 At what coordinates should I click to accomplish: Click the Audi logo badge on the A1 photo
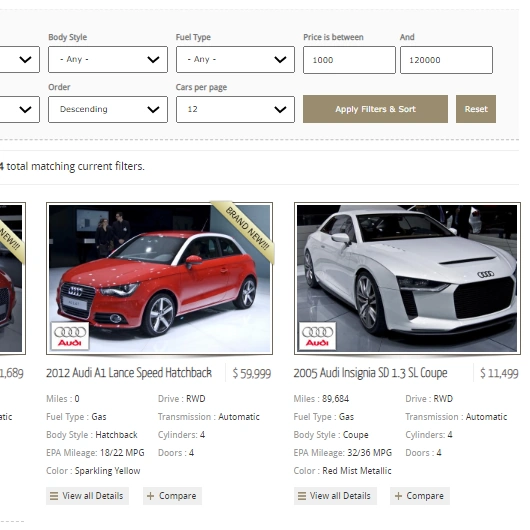coord(70,336)
